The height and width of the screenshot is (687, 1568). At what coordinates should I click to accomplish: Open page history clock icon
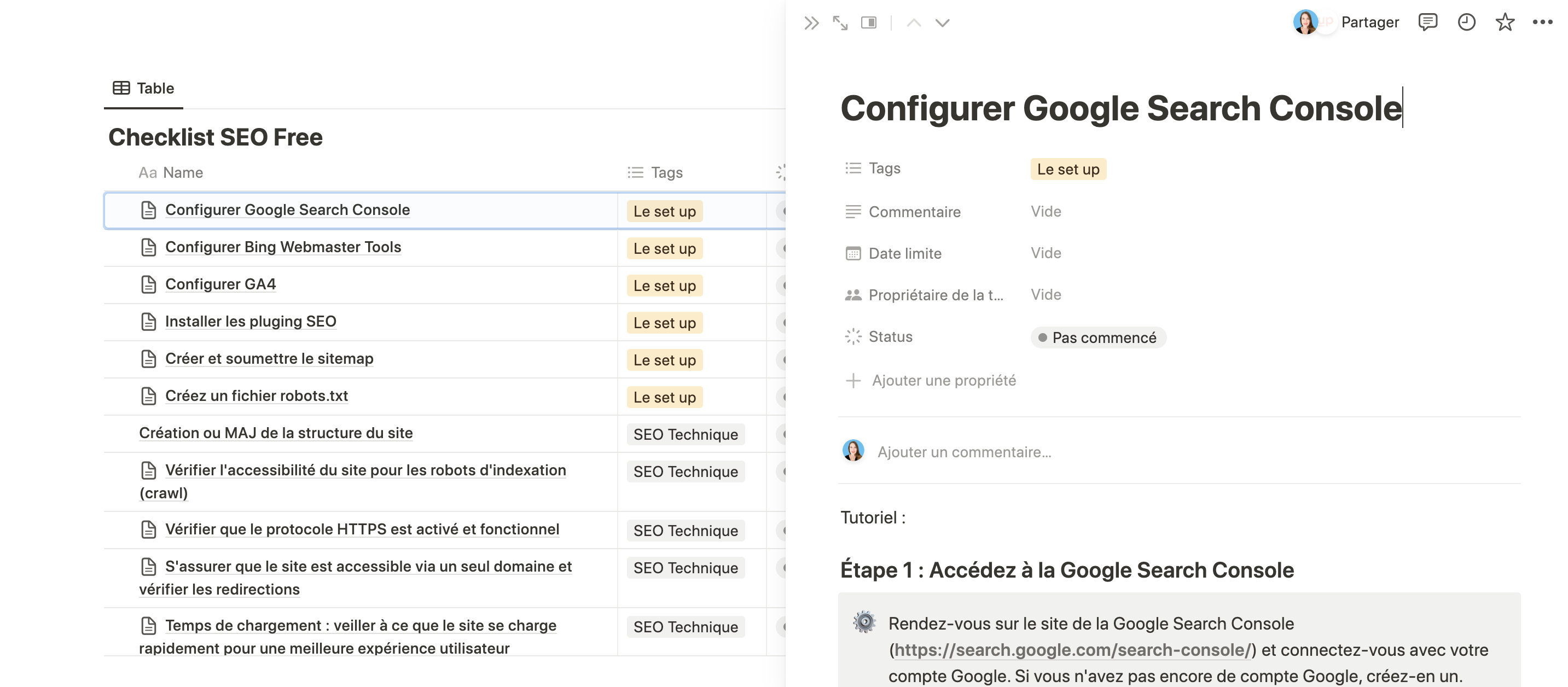click(x=1466, y=22)
